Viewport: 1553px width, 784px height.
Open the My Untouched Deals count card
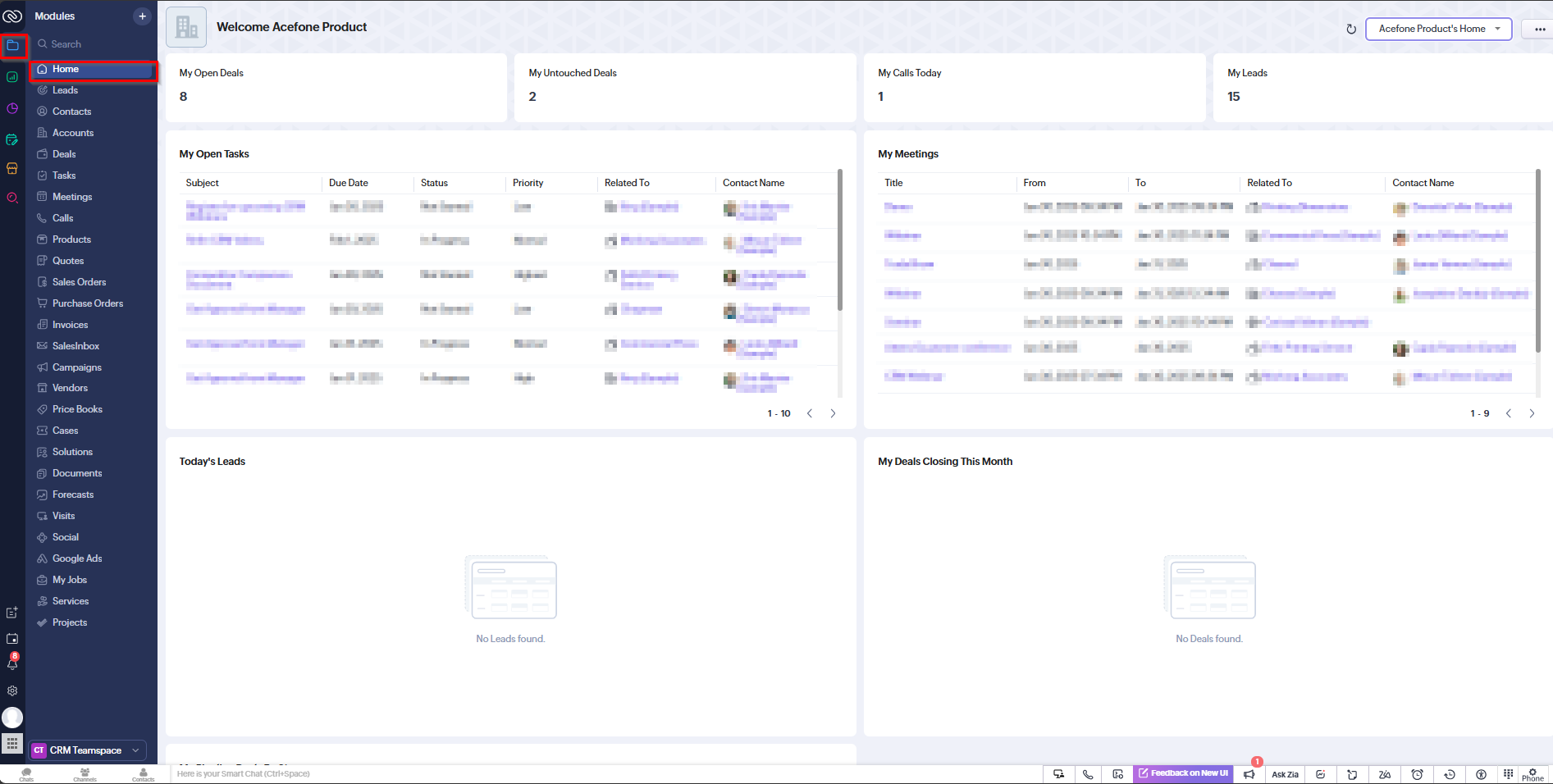click(685, 88)
